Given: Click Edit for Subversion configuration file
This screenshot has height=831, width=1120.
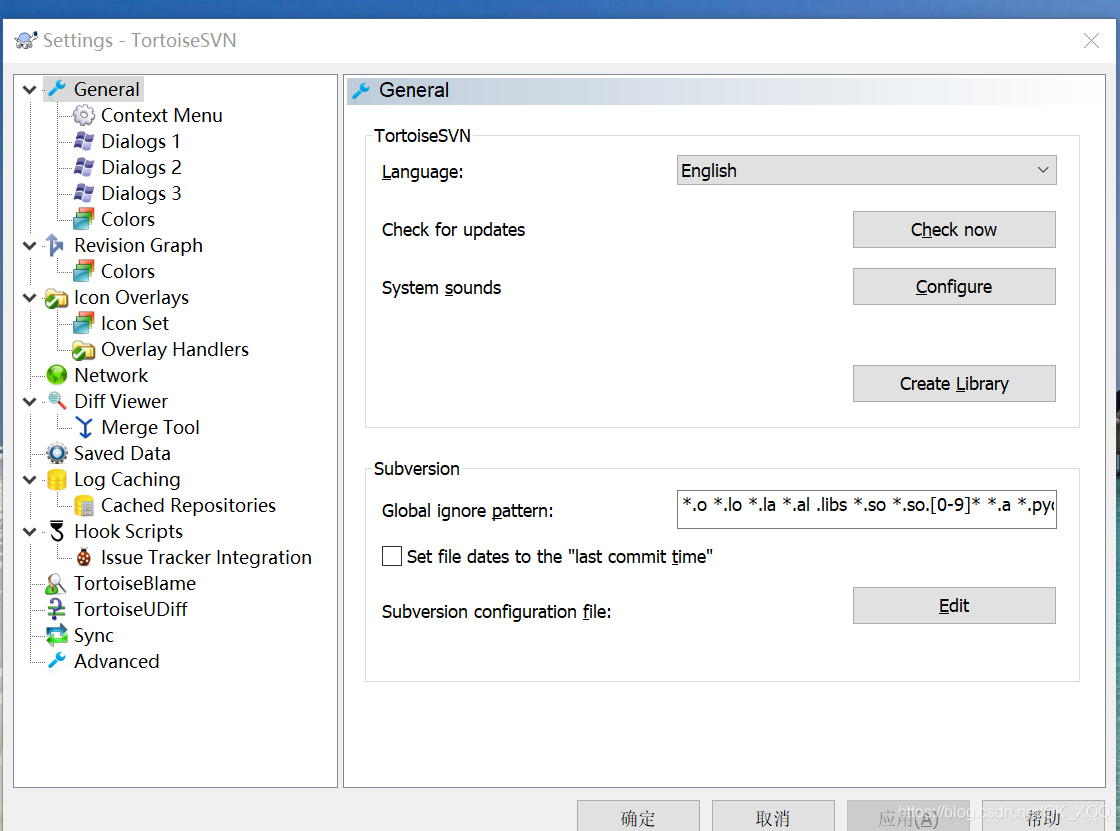Looking at the screenshot, I should 954,605.
